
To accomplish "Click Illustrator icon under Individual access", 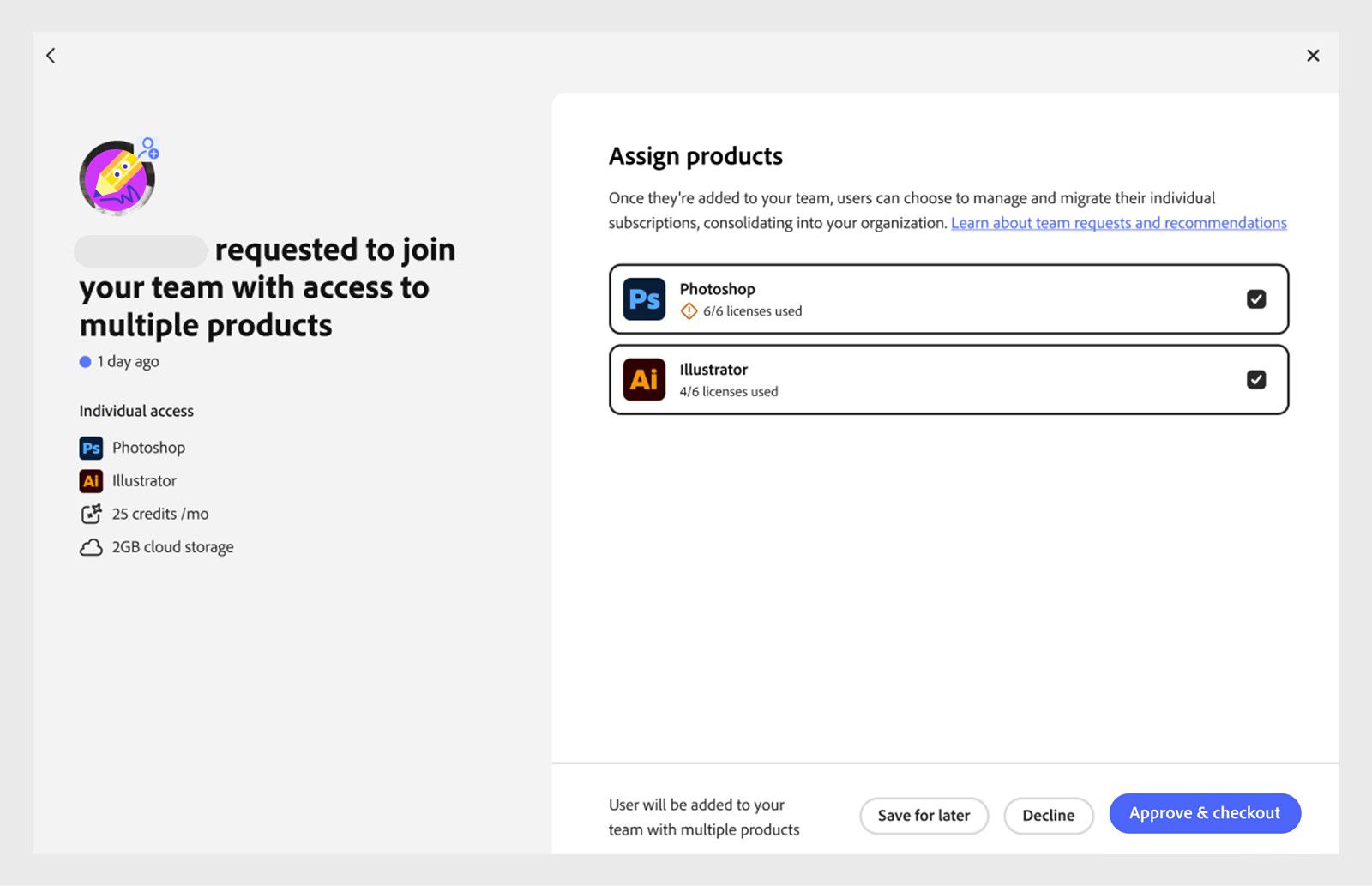I will tap(91, 481).
